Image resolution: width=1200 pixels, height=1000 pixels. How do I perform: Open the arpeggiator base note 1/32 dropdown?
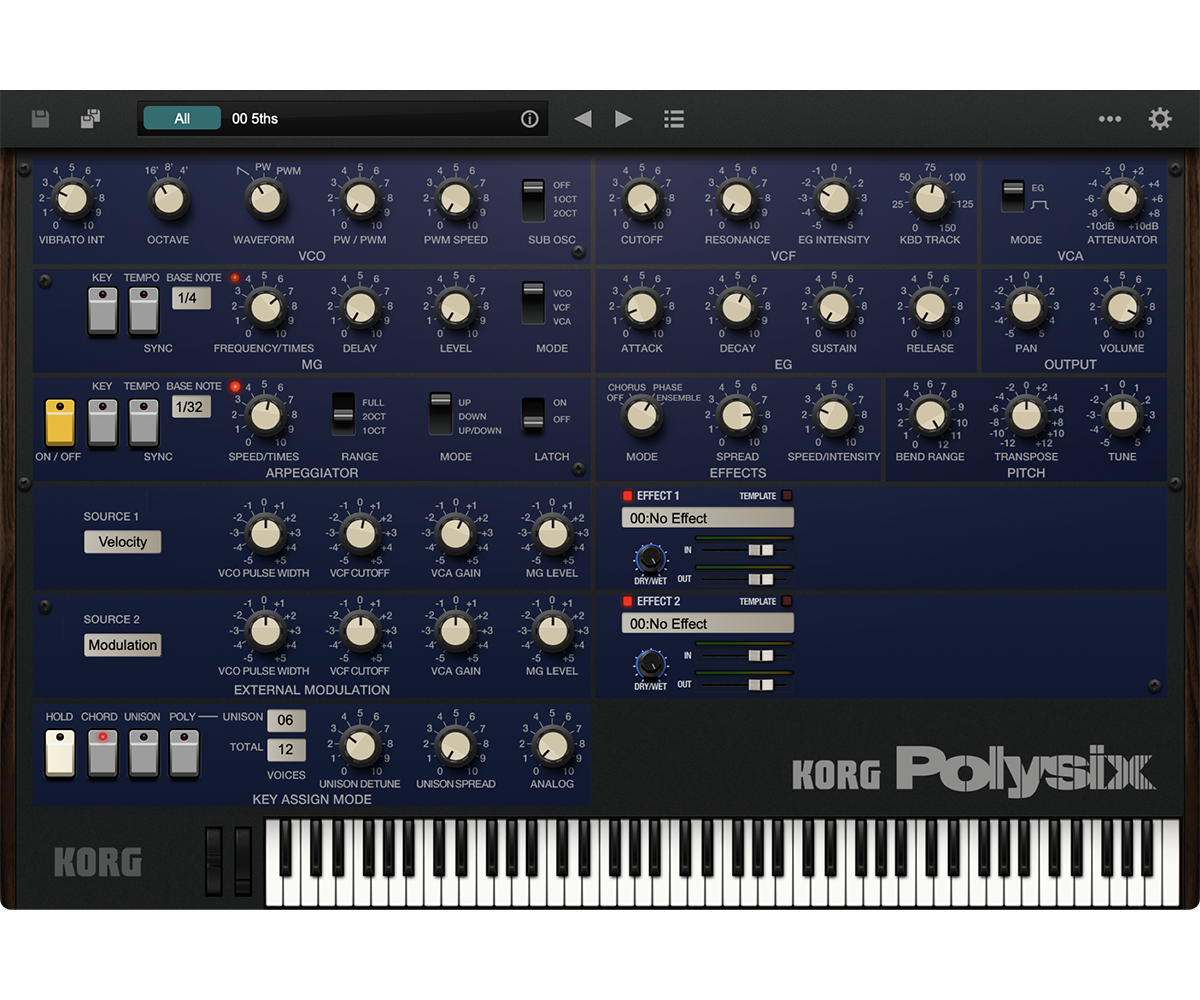tap(191, 407)
